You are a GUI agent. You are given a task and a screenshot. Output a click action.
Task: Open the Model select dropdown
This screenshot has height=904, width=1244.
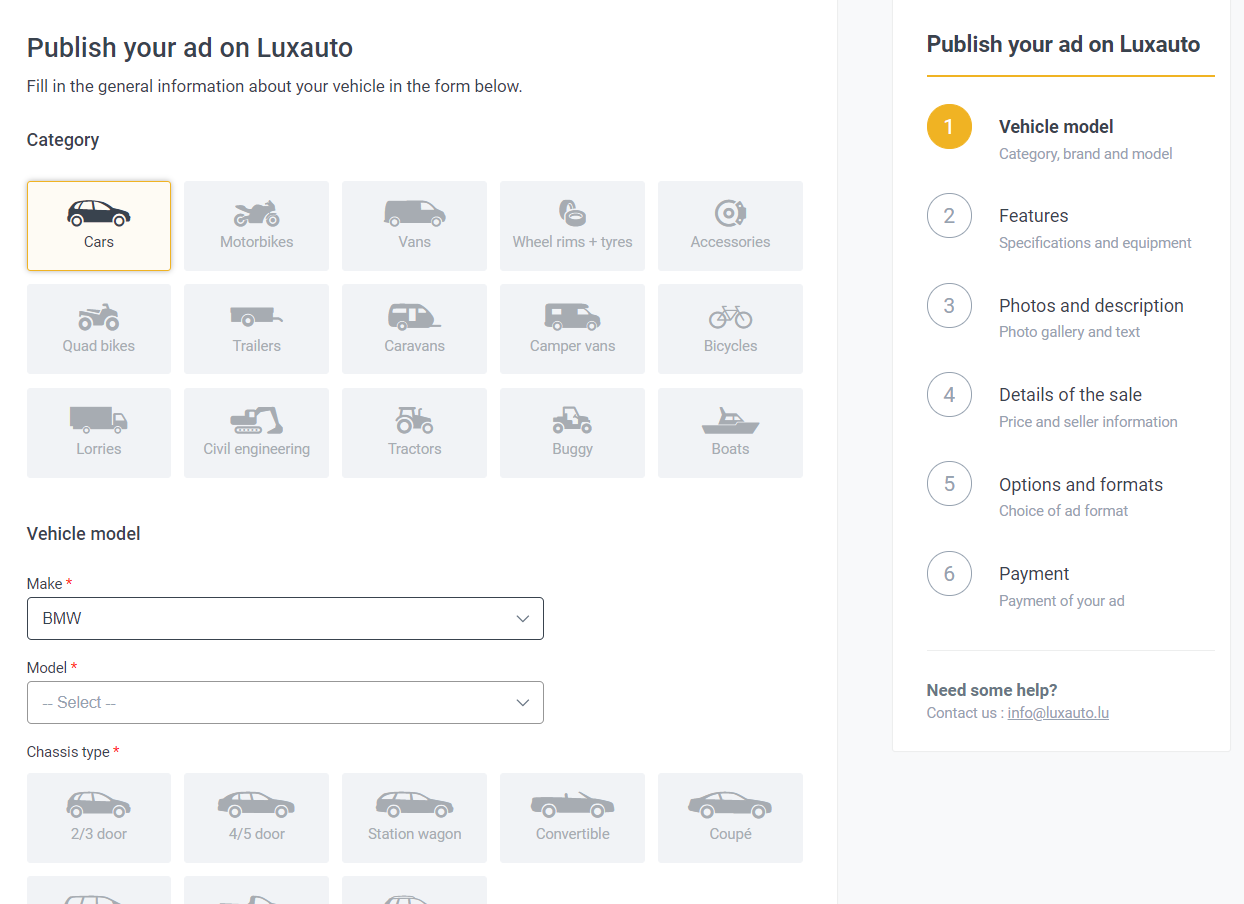285,703
